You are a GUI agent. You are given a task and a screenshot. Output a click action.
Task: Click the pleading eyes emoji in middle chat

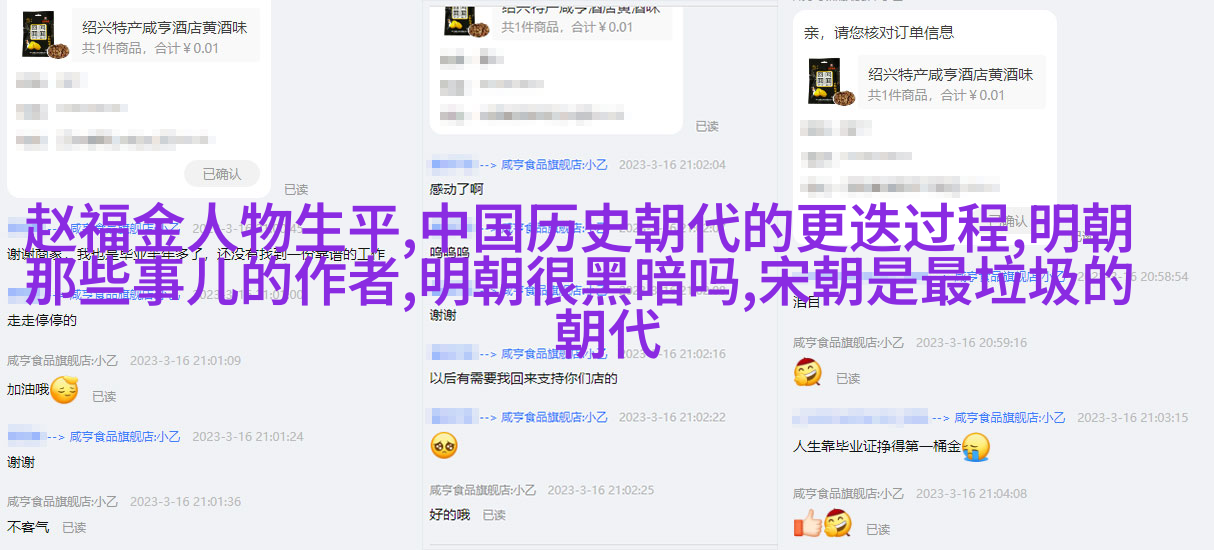coord(444,445)
